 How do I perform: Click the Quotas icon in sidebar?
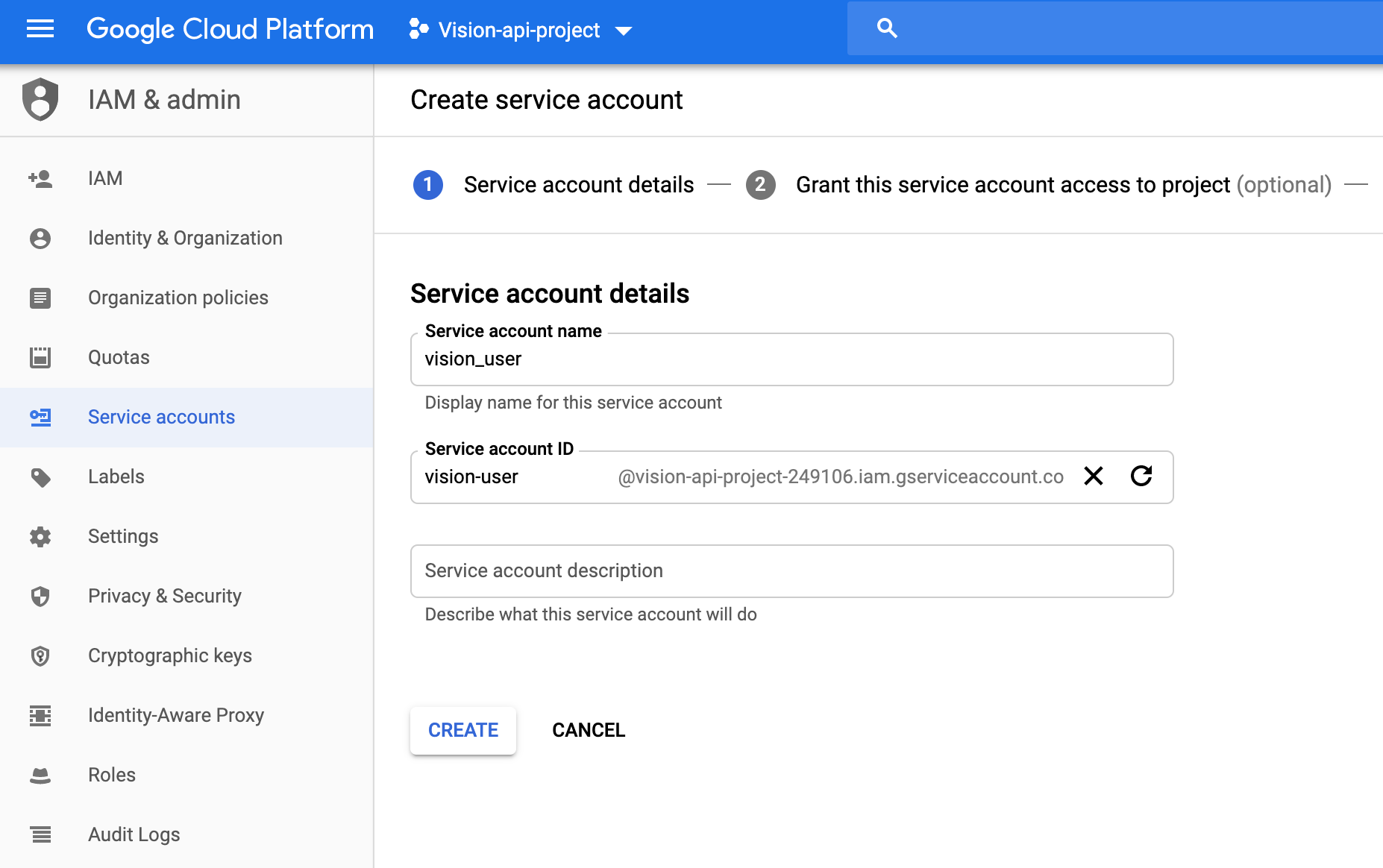pyautogui.click(x=40, y=358)
